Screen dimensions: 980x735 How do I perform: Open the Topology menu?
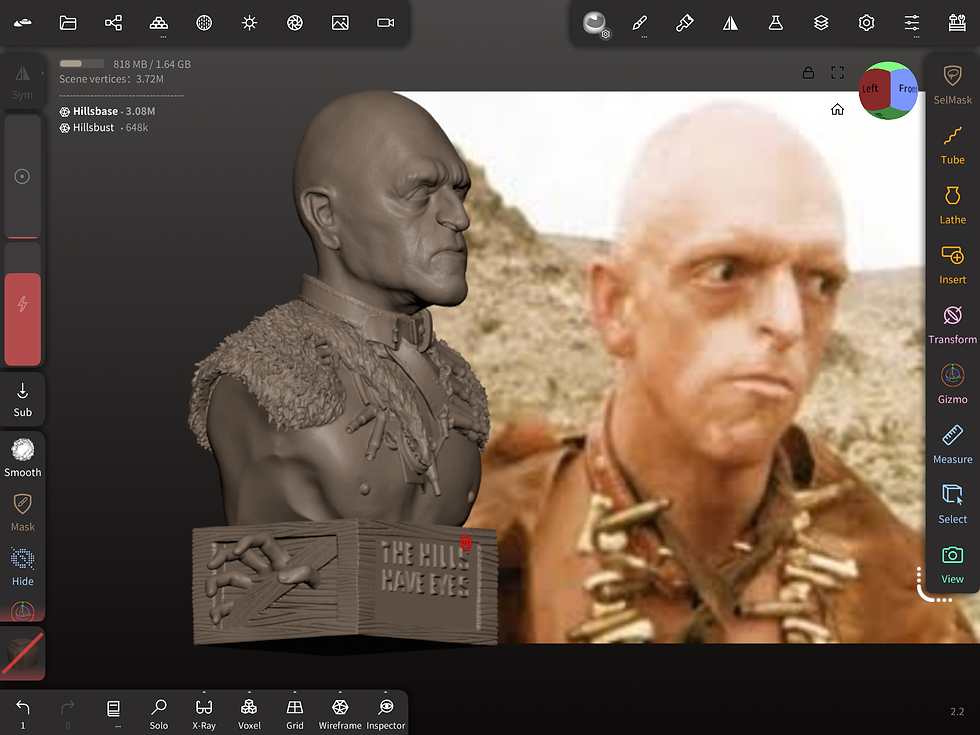[x=159, y=24]
